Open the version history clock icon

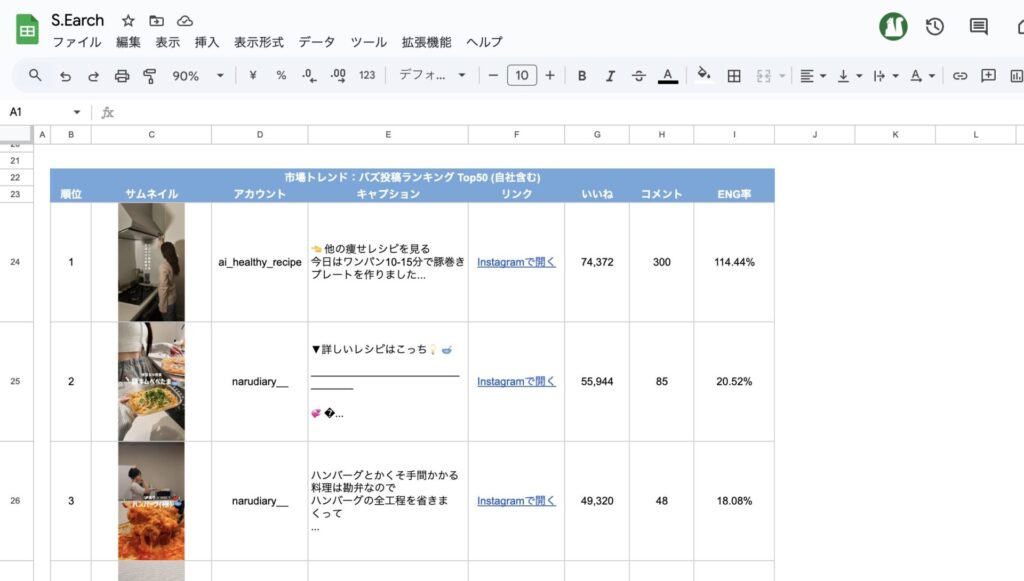pyautogui.click(x=935, y=27)
